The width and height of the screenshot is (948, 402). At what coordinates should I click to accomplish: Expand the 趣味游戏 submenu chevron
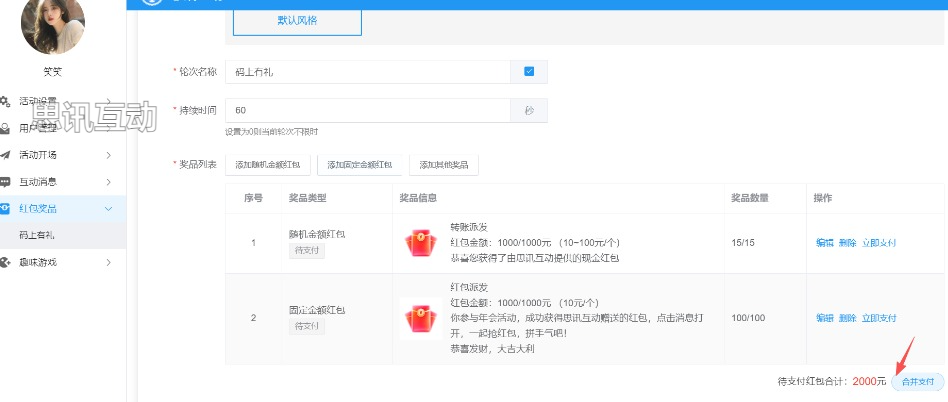(109, 262)
